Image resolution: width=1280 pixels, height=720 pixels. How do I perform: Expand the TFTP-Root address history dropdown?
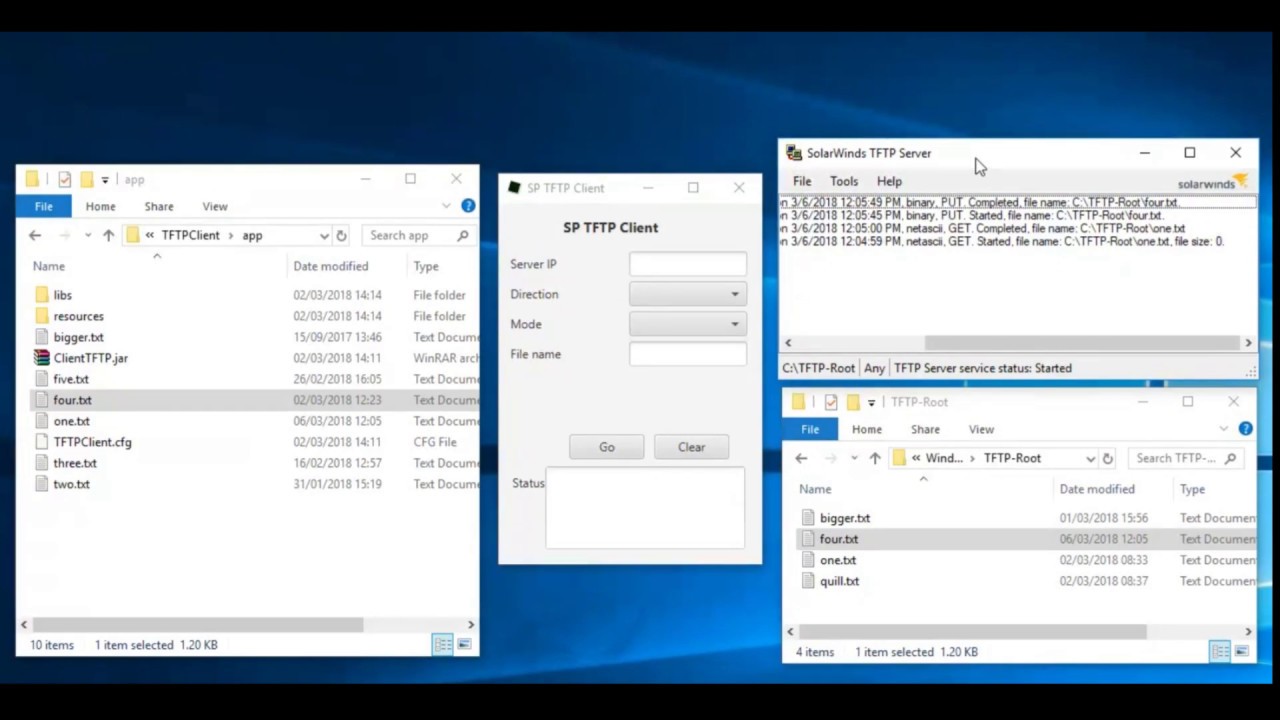1090,458
